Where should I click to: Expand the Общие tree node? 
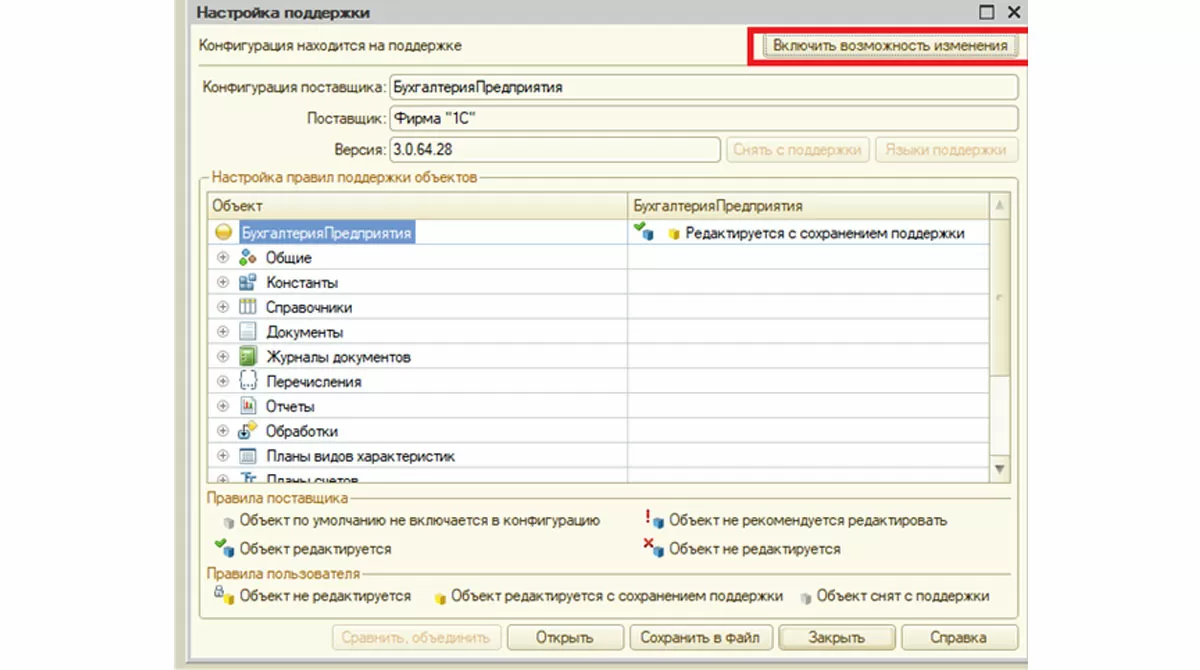tap(223, 257)
